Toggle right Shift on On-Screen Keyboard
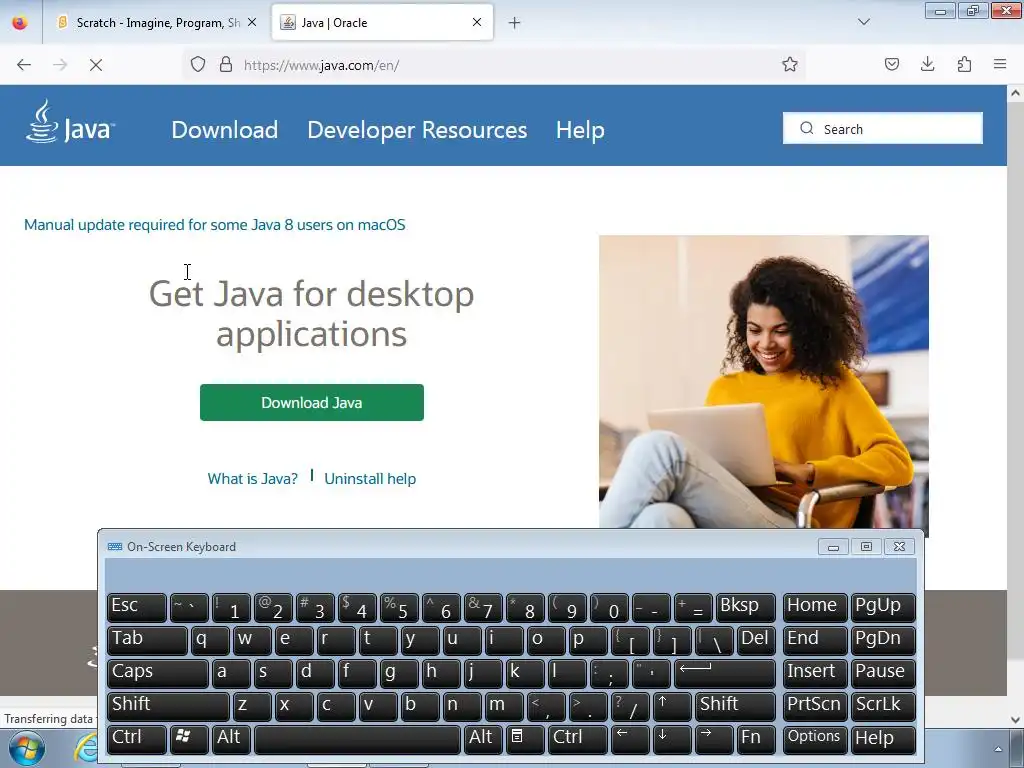Screen dimensions: 1024x768 (735, 706)
